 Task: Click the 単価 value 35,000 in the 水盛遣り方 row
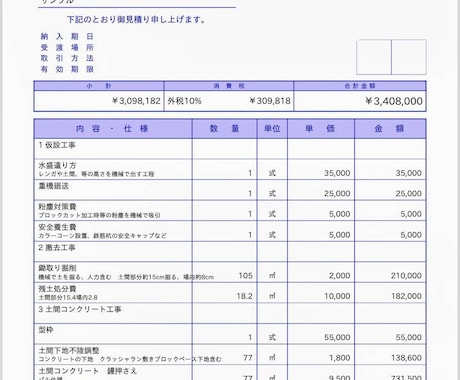337,173
